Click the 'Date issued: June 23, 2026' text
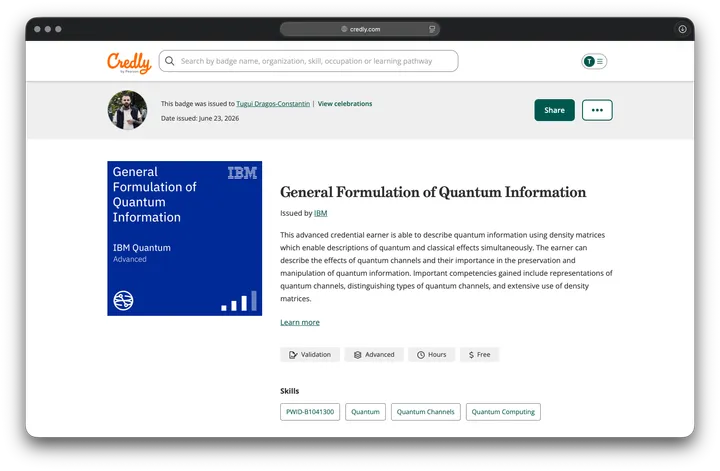Screen dimensions: 720x471 (x=200, y=118)
